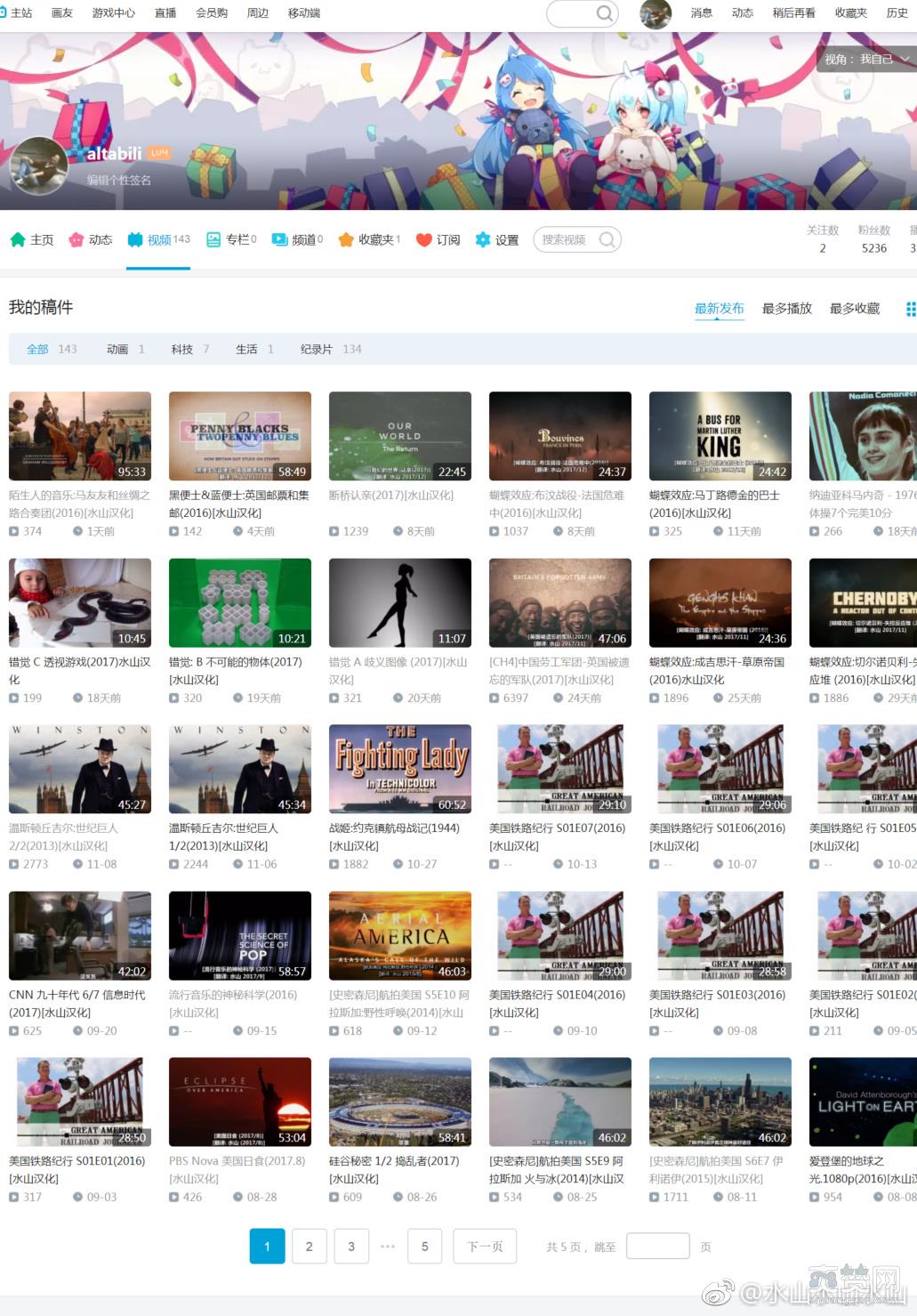Open the 消息 messages icon in top bar
Screen dimensions: 917x1316
coord(701,12)
